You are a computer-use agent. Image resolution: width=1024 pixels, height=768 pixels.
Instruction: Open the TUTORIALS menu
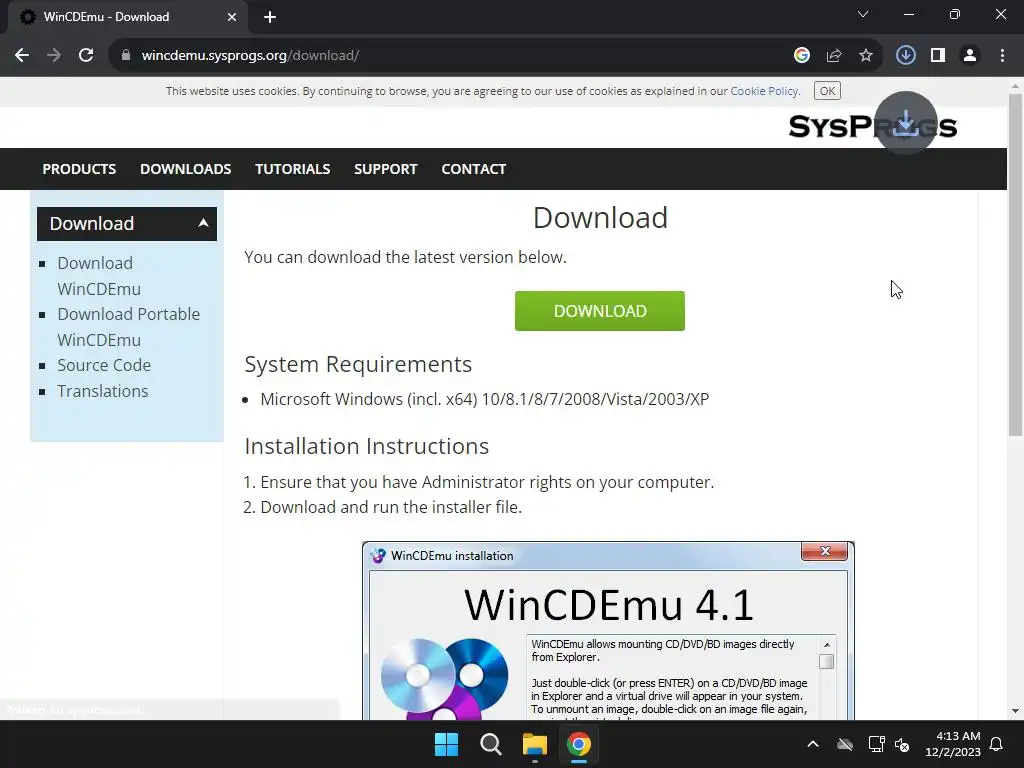tap(293, 169)
